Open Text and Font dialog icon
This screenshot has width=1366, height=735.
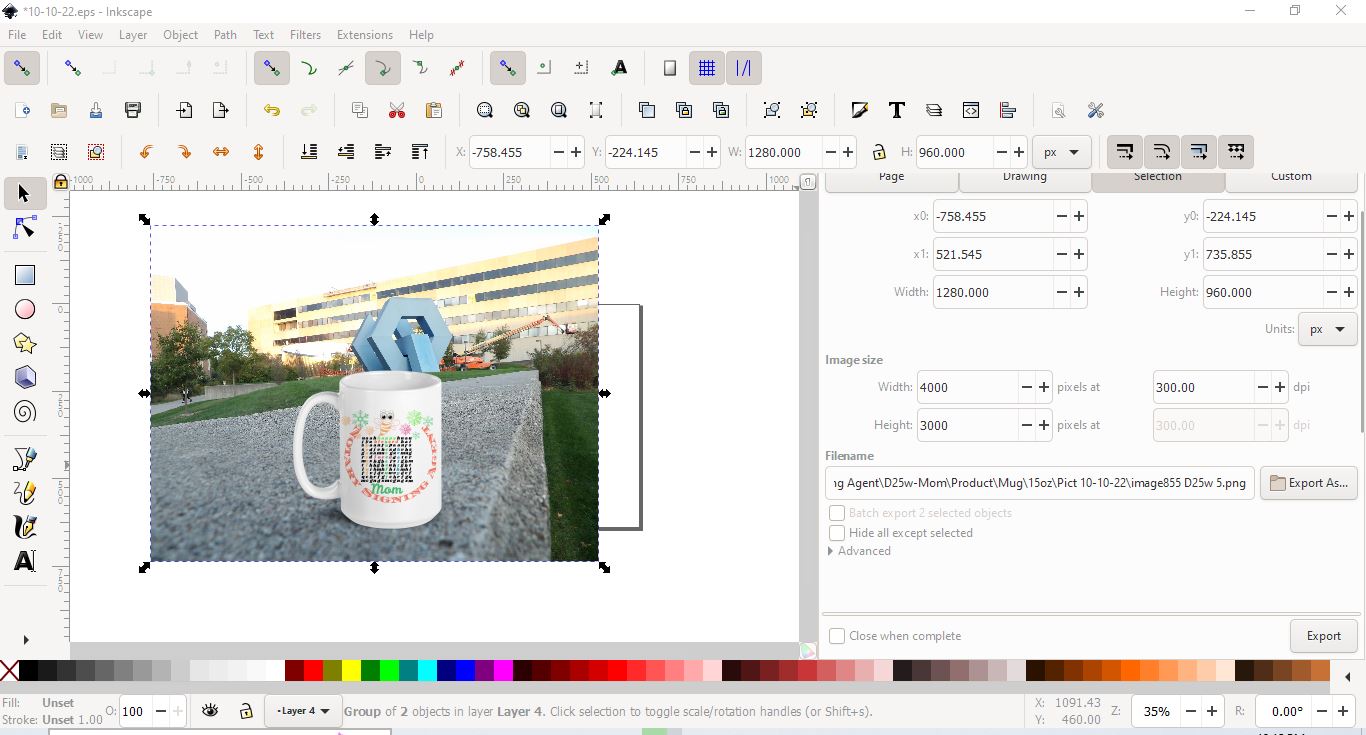click(x=897, y=110)
